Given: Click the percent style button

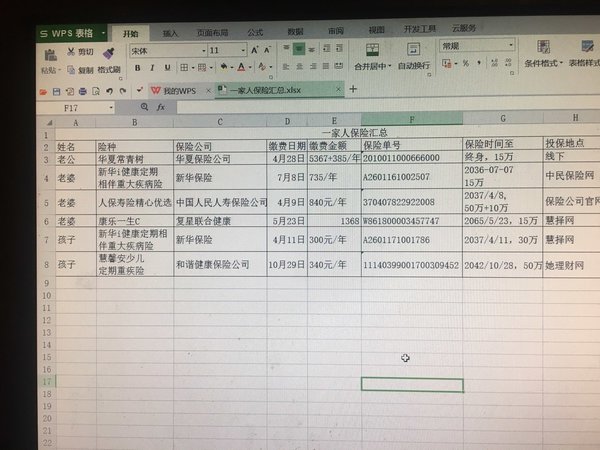Looking at the screenshot, I should point(466,63).
